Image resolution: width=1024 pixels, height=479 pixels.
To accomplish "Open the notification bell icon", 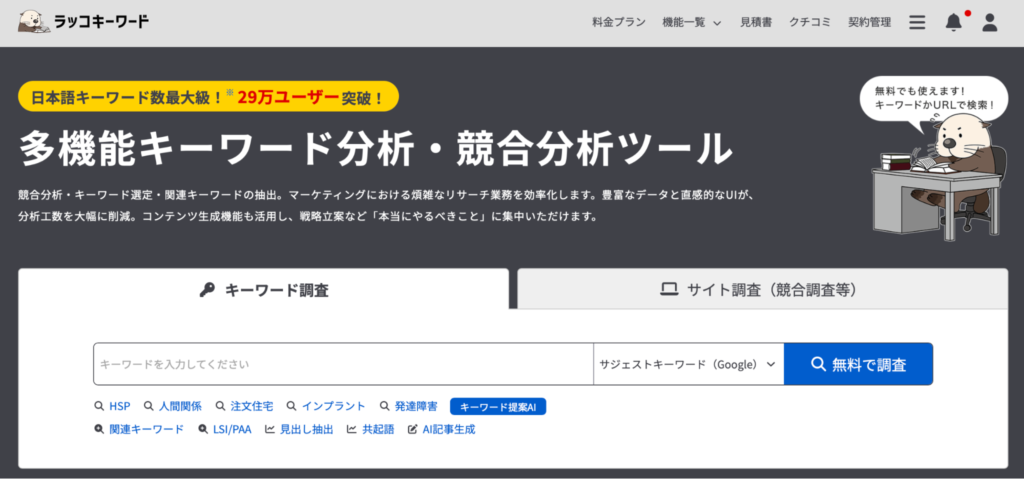I will [954, 22].
